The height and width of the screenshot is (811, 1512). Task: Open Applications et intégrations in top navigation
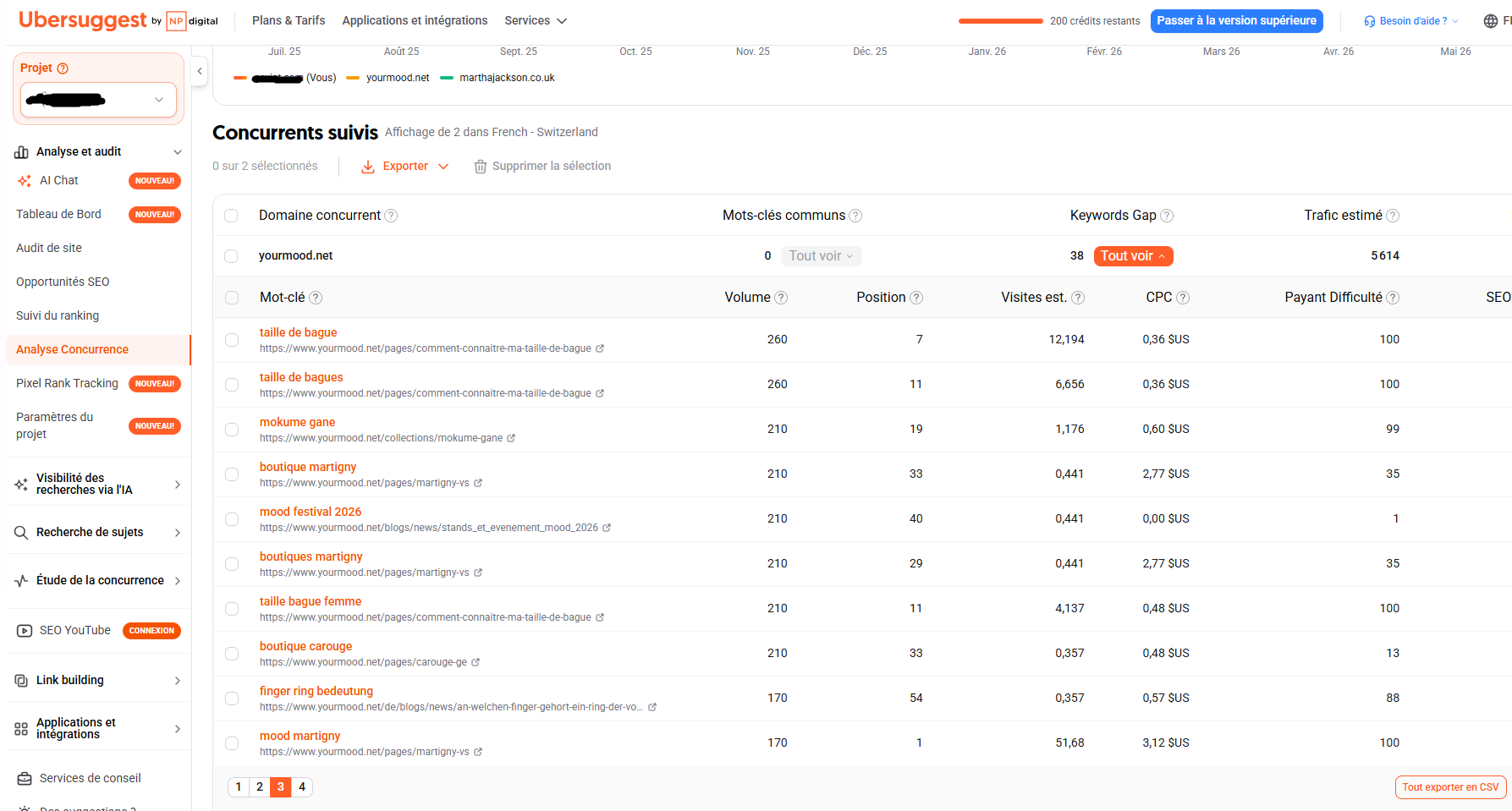click(415, 20)
